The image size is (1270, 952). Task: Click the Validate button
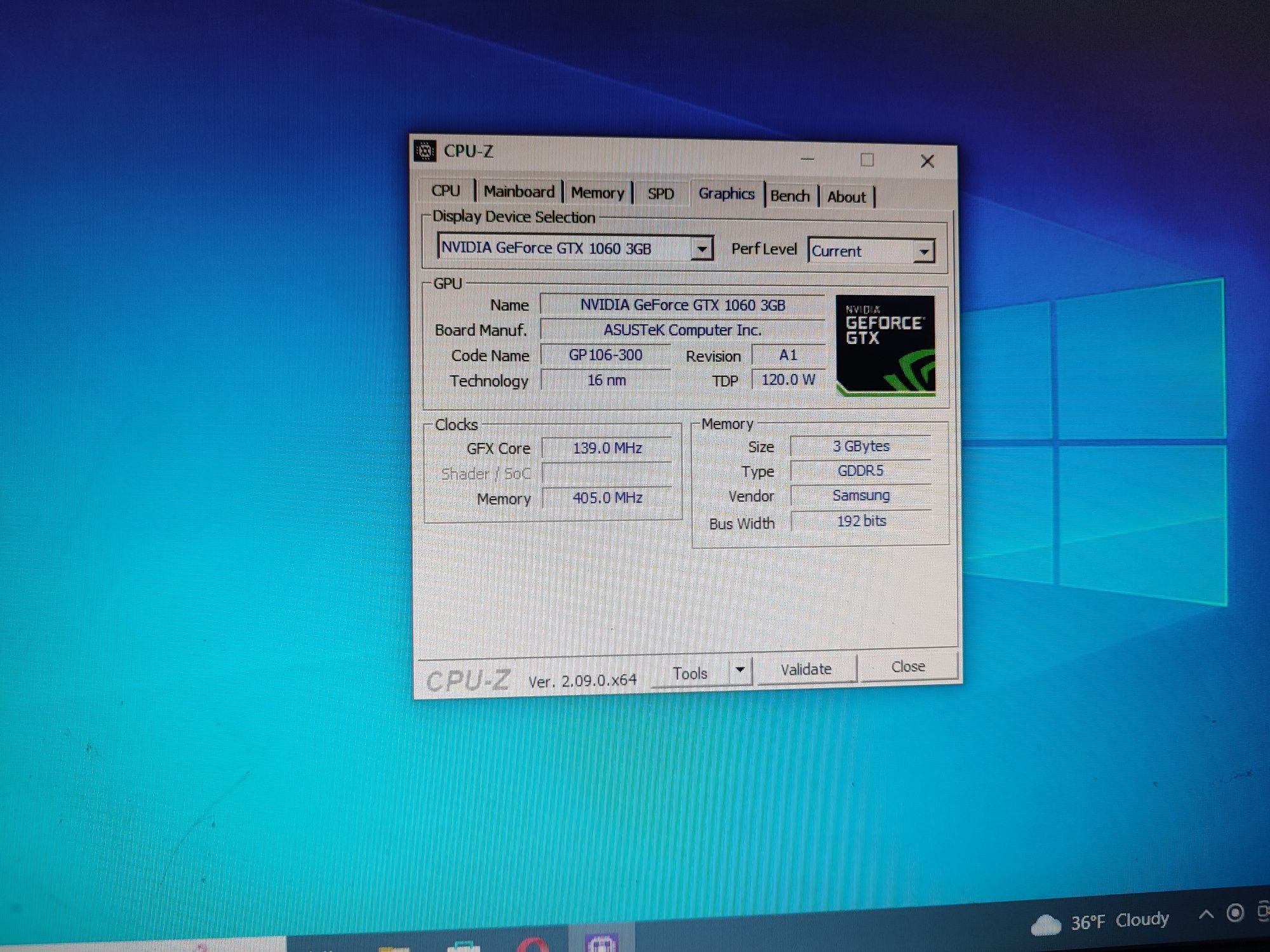tap(806, 669)
